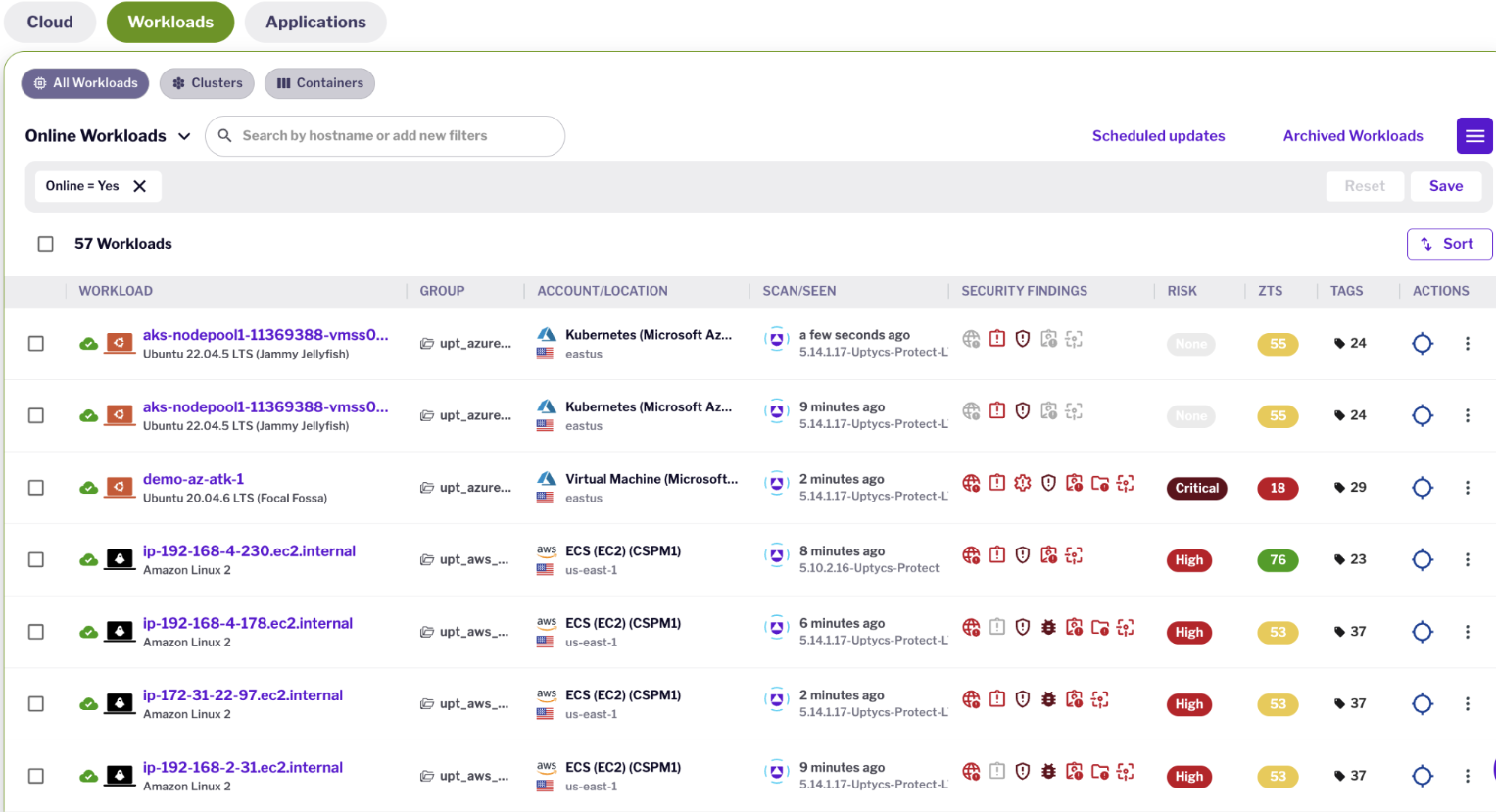Click the scan agent icon for demo-az-atk-1
The image size is (1496, 812).
click(x=777, y=483)
